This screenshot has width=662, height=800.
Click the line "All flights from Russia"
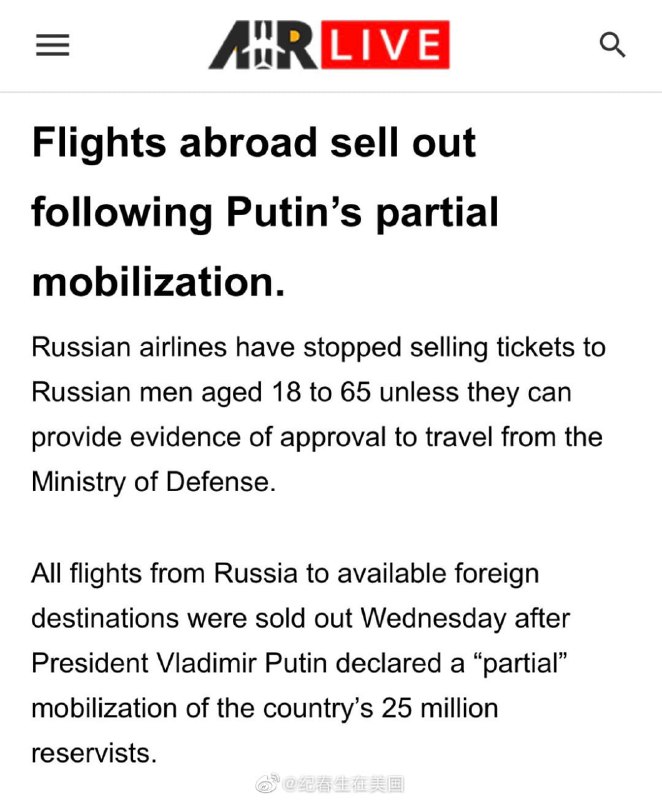click(x=285, y=574)
